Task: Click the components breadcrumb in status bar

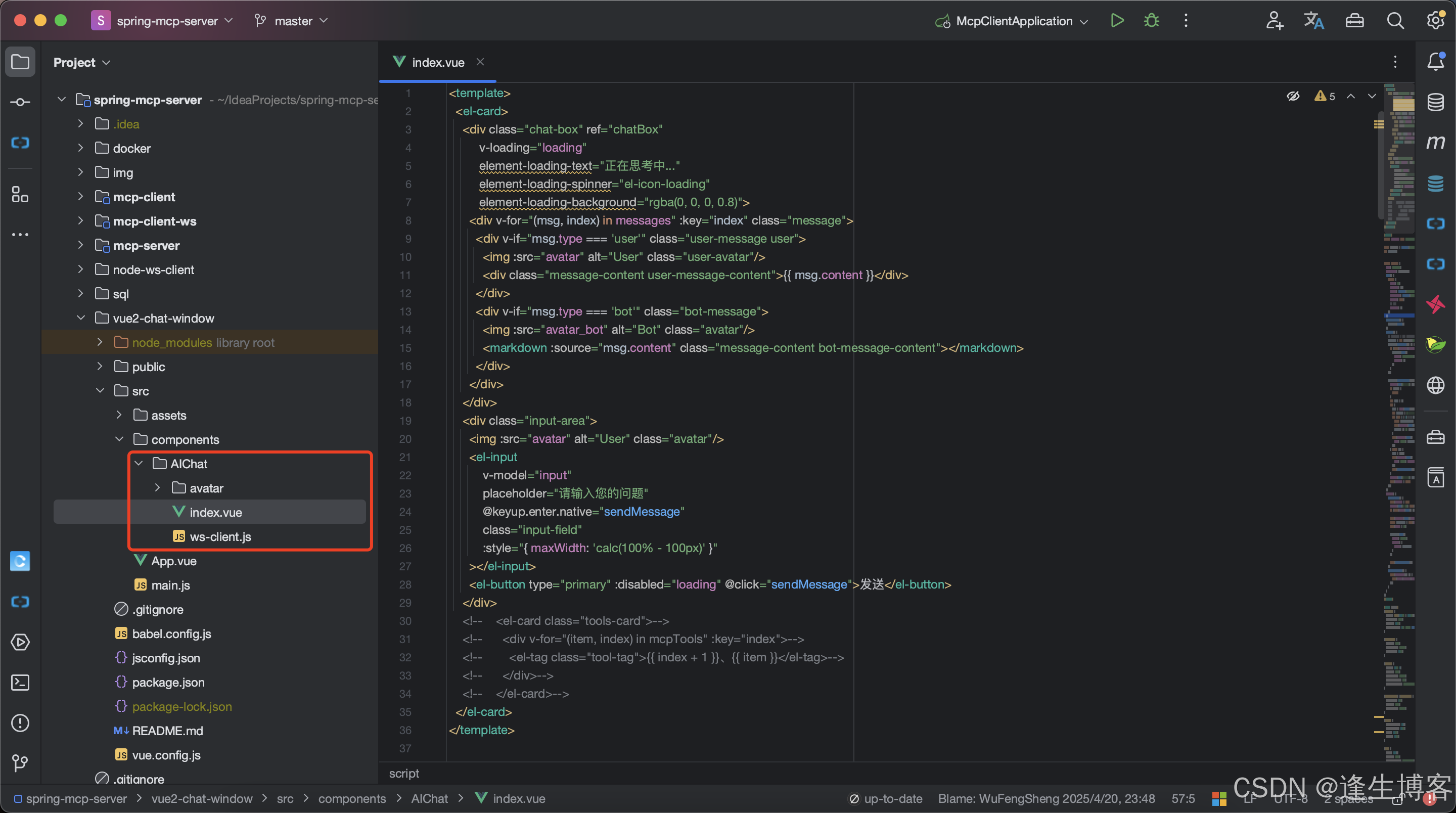Action: (351, 798)
